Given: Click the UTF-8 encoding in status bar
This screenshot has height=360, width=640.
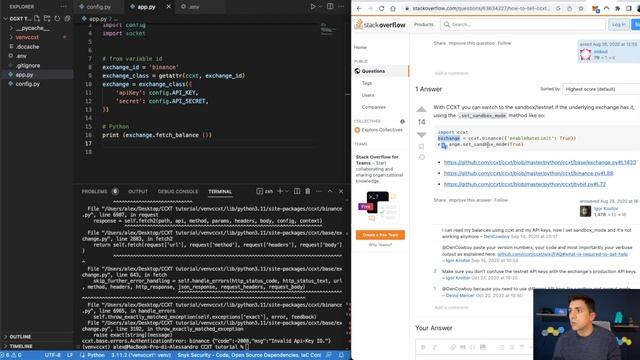Looking at the screenshot, I should coord(53,355).
